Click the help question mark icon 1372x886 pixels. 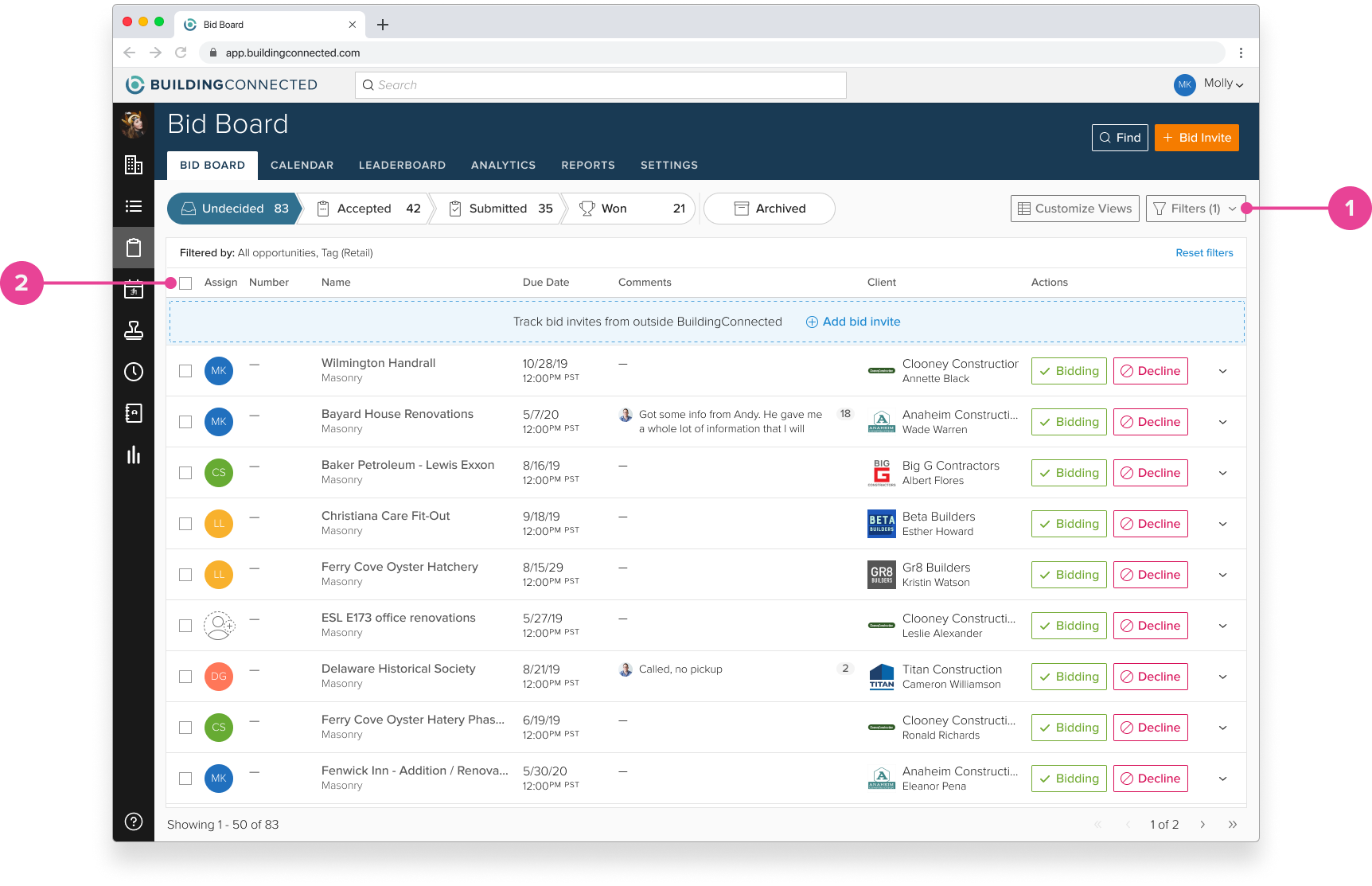pos(134,822)
